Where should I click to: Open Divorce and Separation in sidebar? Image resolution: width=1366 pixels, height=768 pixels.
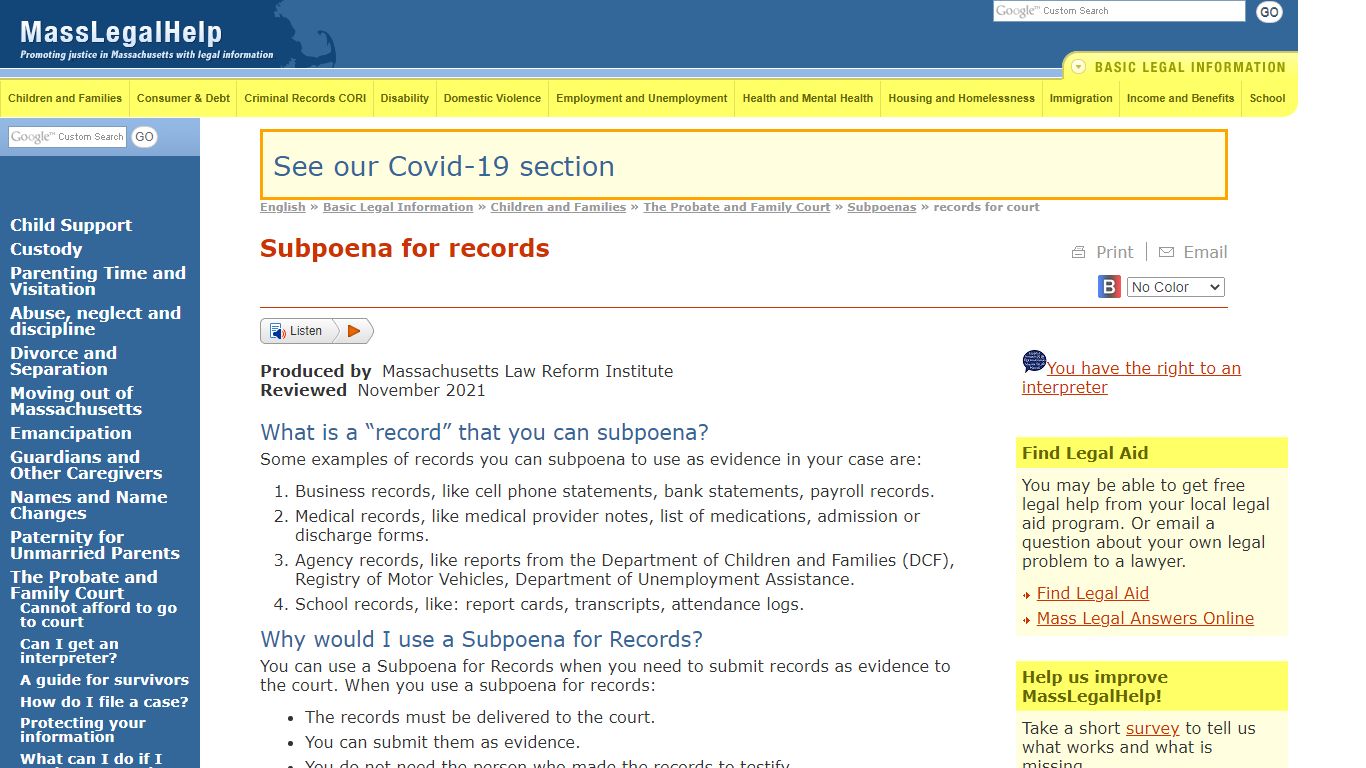click(63, 361)
